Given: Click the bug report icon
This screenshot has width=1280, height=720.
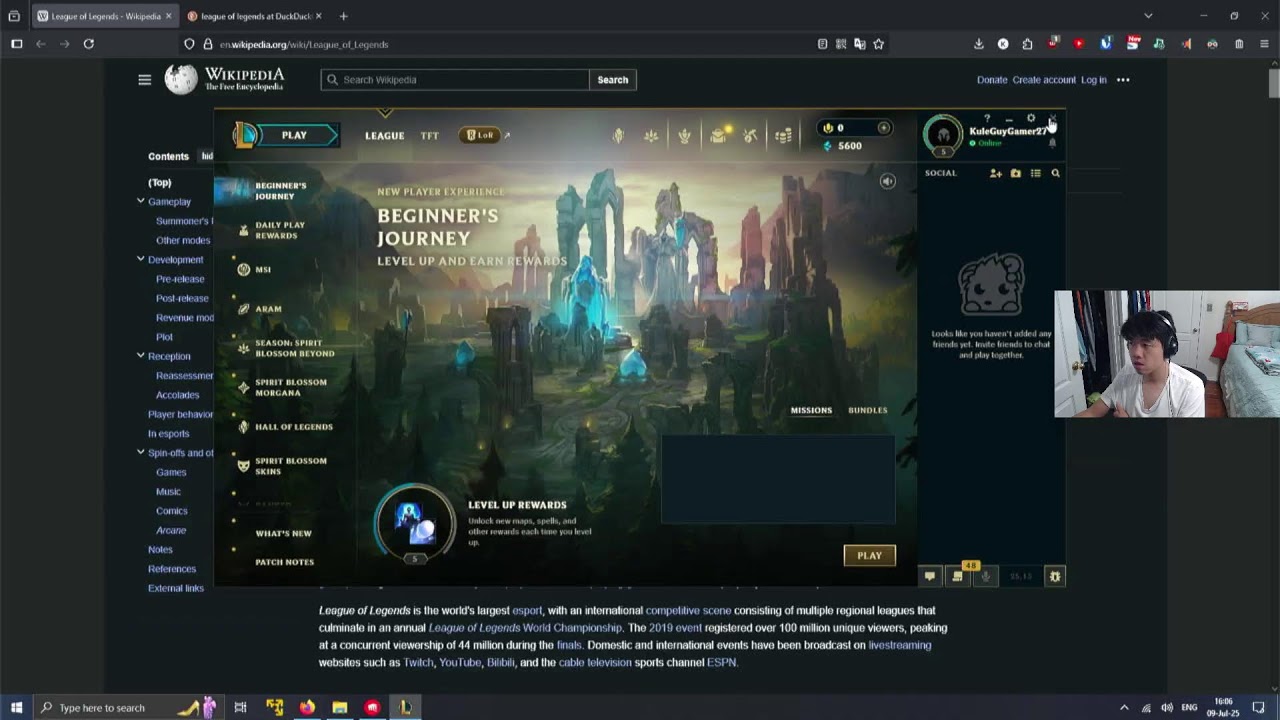Looking at the screenshot, I should (1054, 576).
